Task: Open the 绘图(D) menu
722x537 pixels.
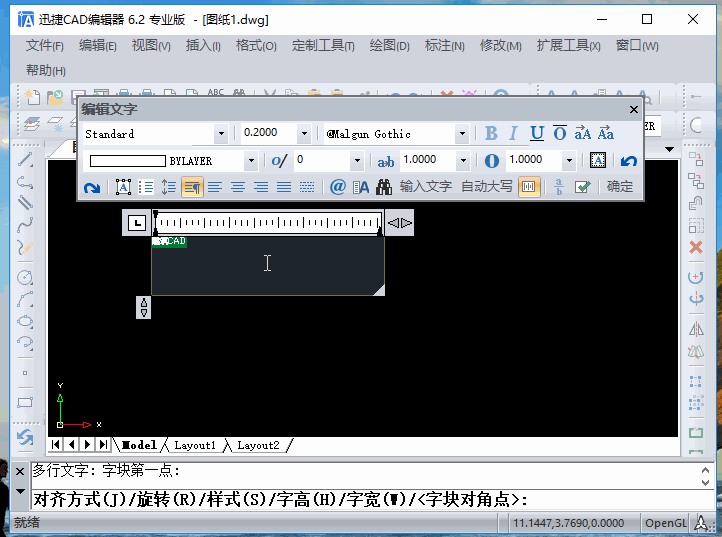Action: click(x=389, y=46)
